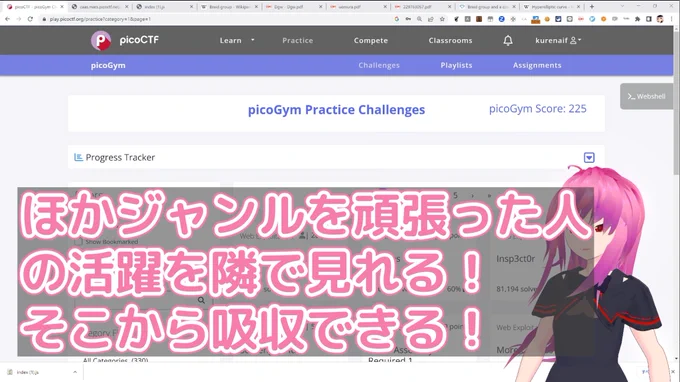Screen dimensions: 680x382
Task: Open the Chrome three-dot menu
Action: point(672,19)
